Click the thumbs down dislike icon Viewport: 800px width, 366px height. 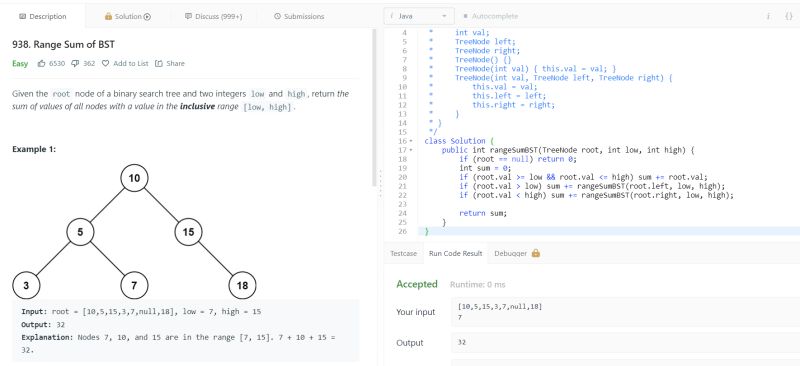coord(75,64)
